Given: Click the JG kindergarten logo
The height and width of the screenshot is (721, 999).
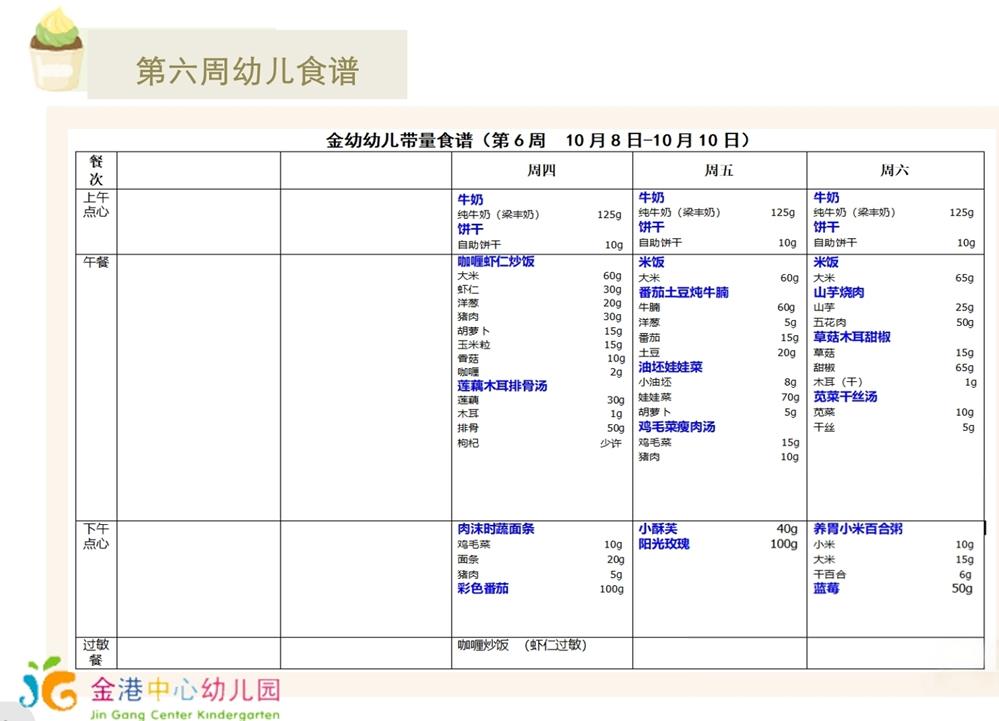Looking at the screenshot, I should 48,685.
